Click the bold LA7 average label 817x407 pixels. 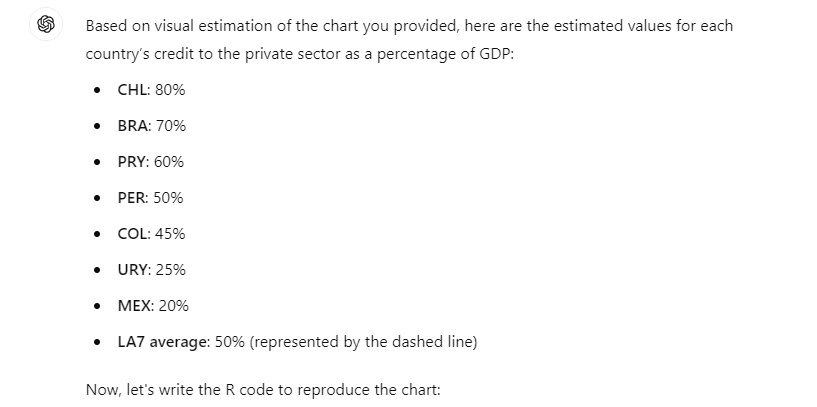[163, 342]
